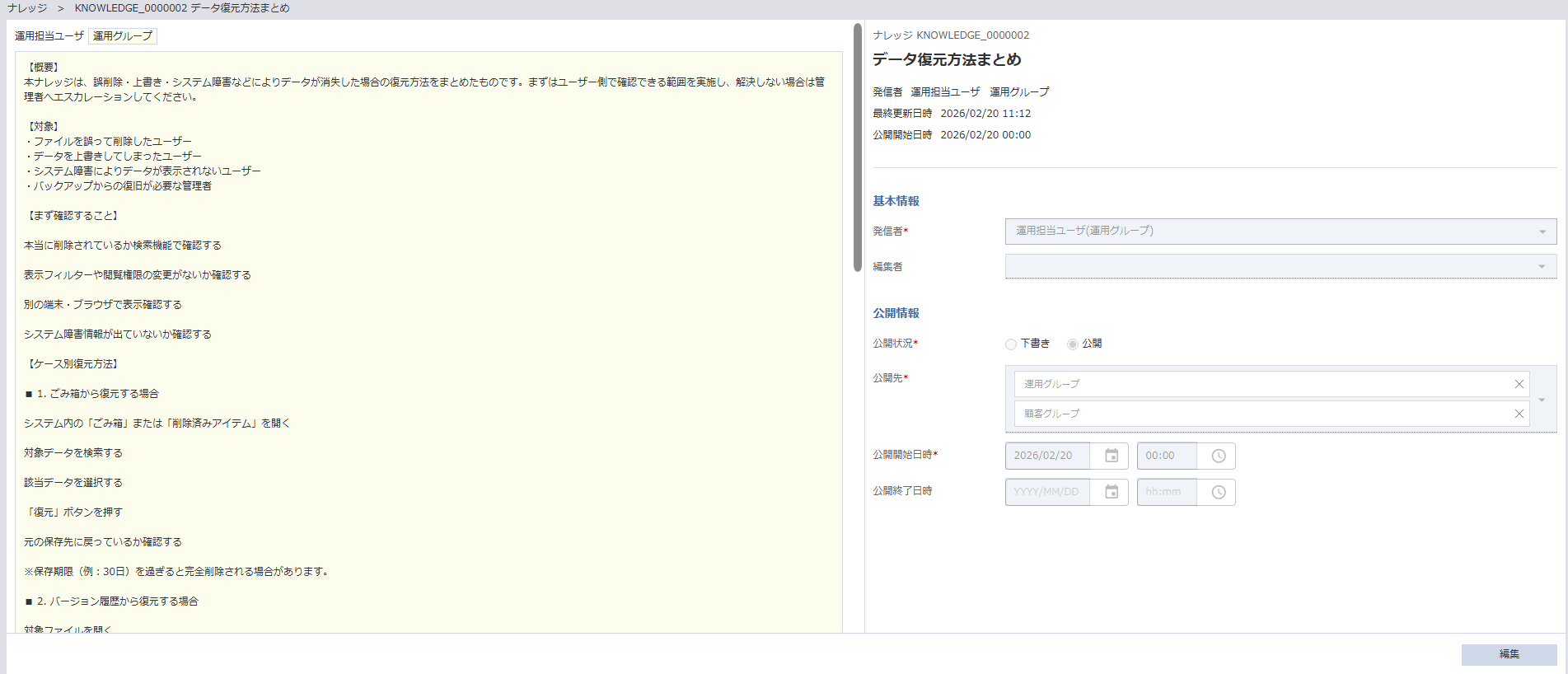Open the 公開先 dropdown arrow

click(1542, 400)
